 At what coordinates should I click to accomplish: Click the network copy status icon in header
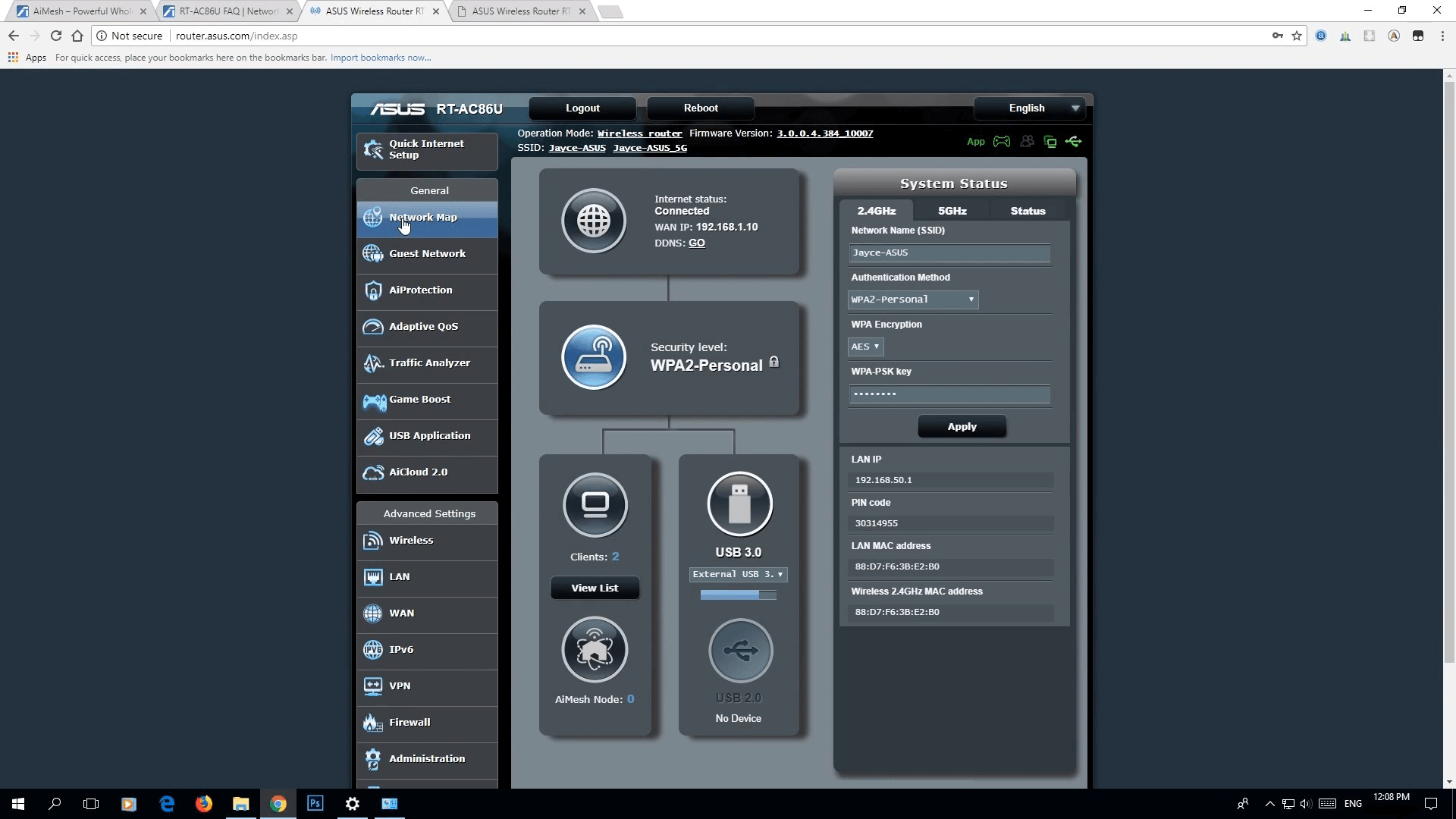[1050, 142]
